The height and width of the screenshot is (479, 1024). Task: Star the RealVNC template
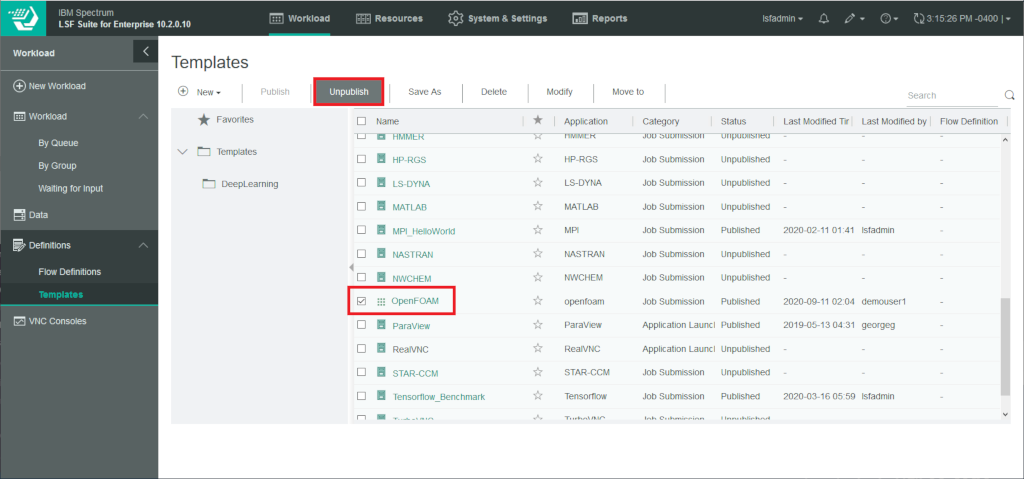coord(537,348)
